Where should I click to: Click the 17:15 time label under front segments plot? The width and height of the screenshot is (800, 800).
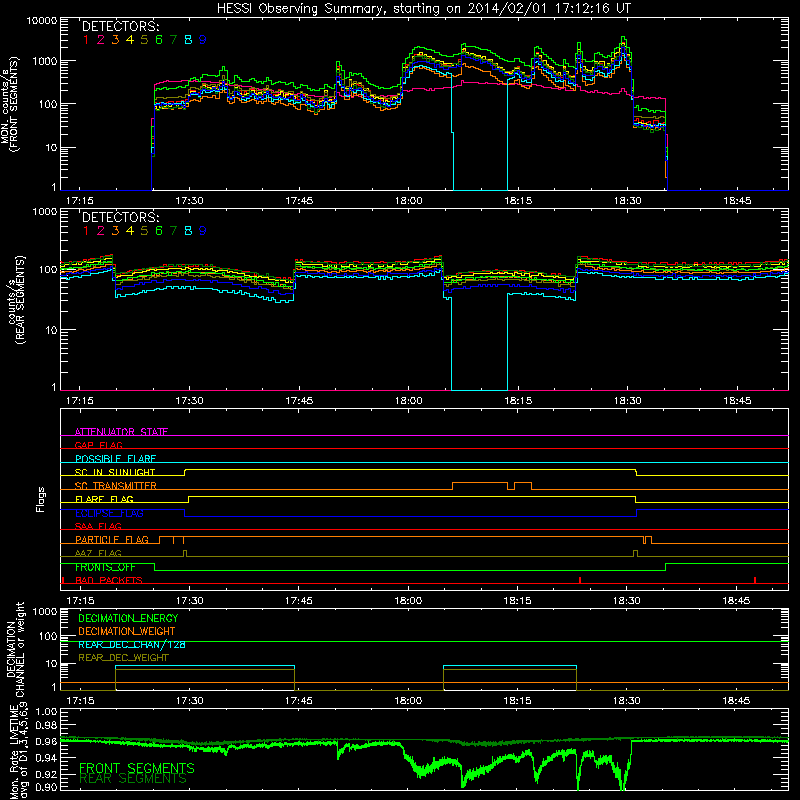click(x=80, y=201)
